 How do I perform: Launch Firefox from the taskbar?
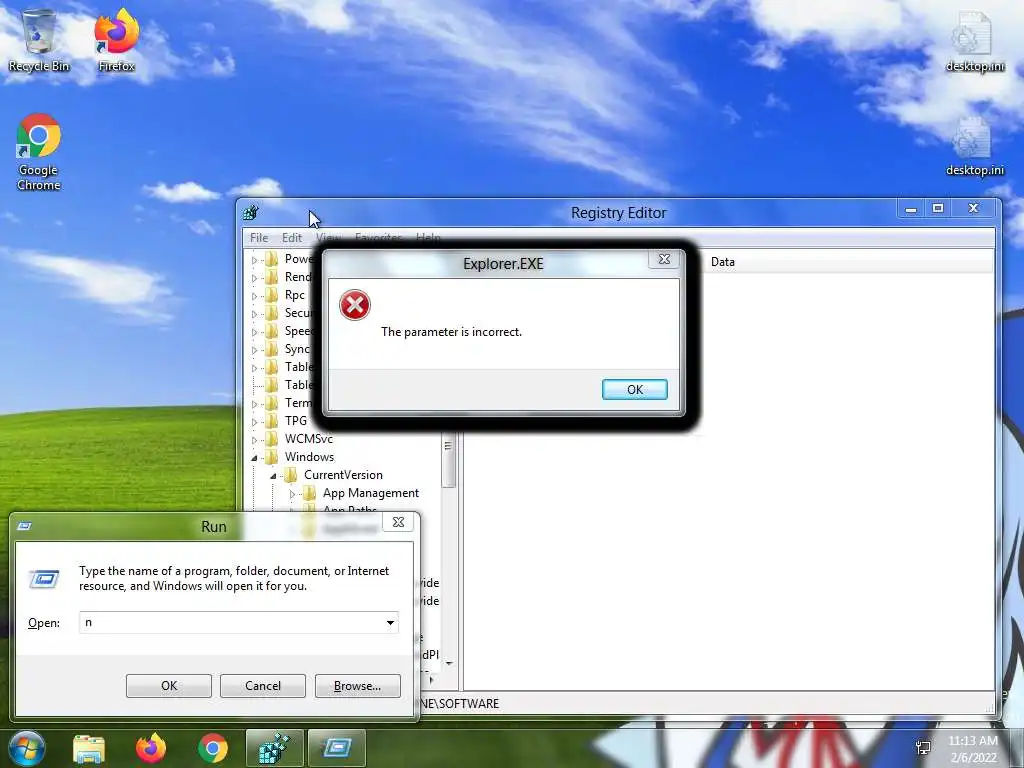pos(151,748)
